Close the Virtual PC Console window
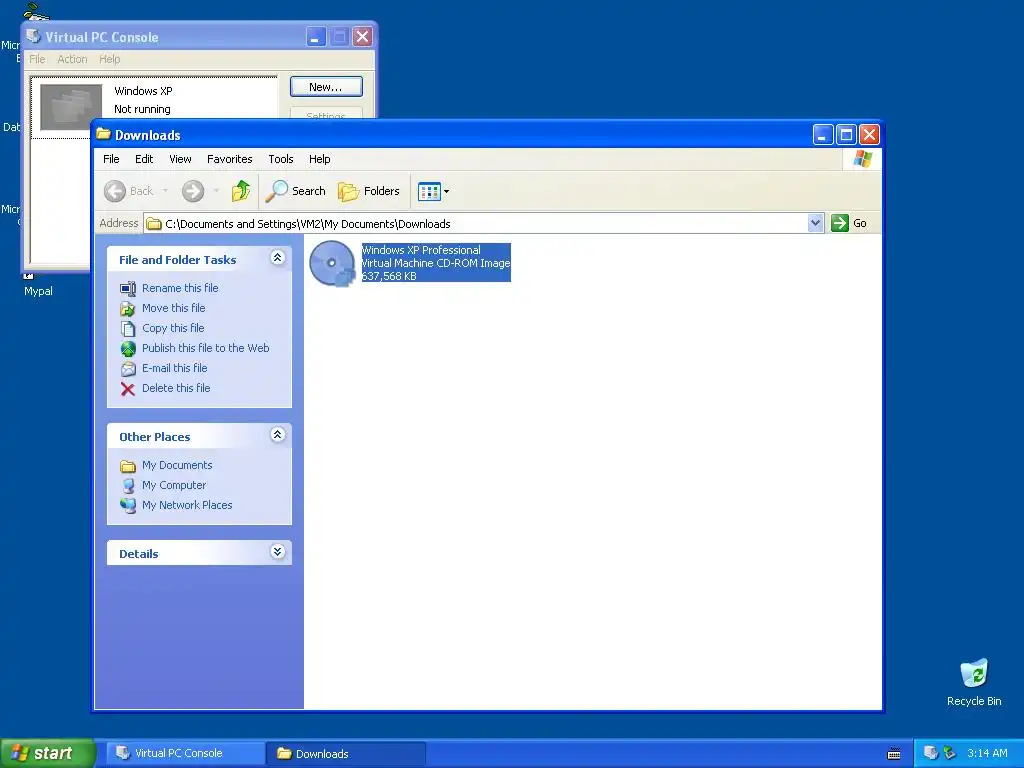The height and width of the screenshot is (768, 1024). click(x=362, y=37)
